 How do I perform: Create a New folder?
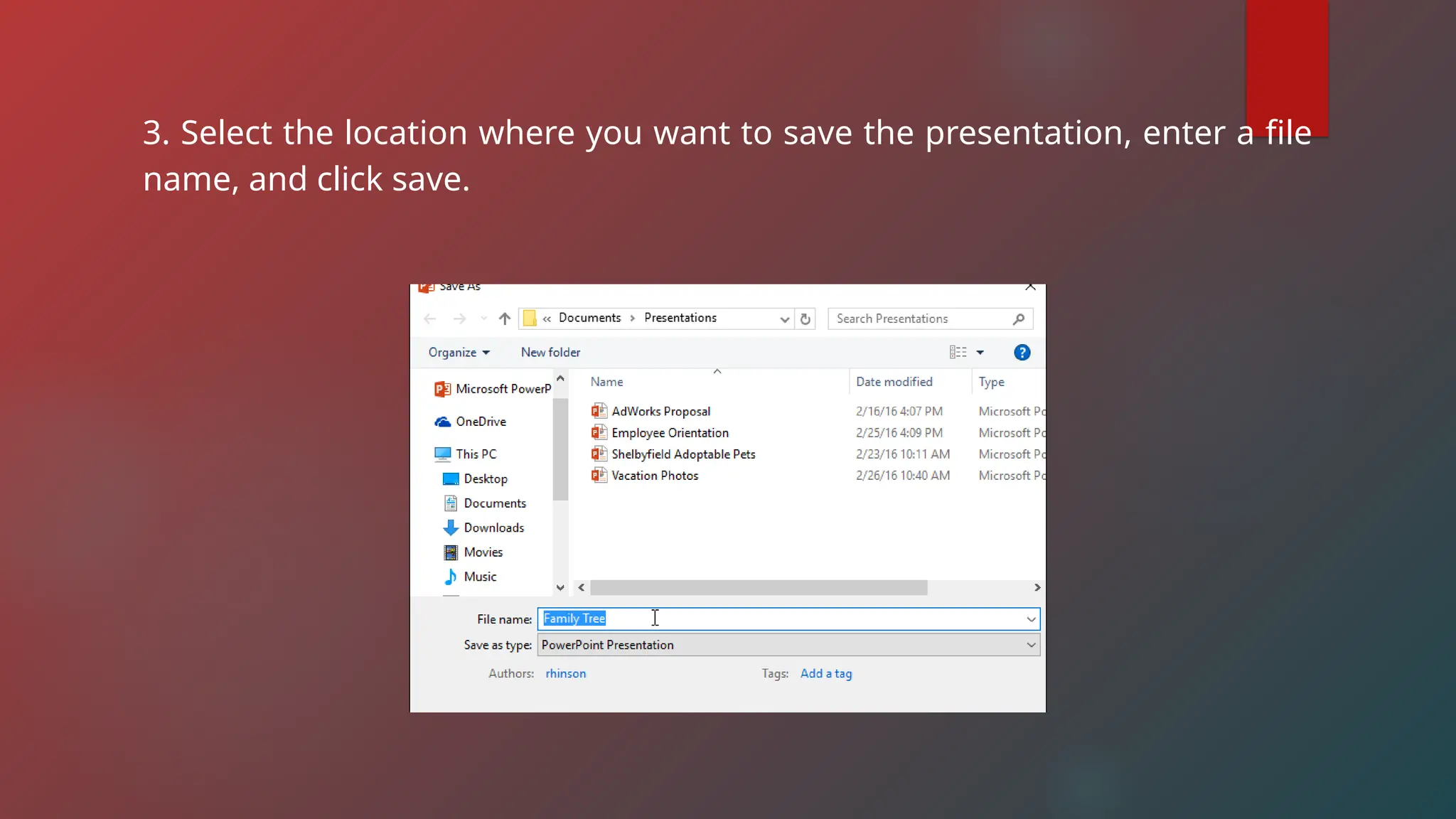[550, 353]
